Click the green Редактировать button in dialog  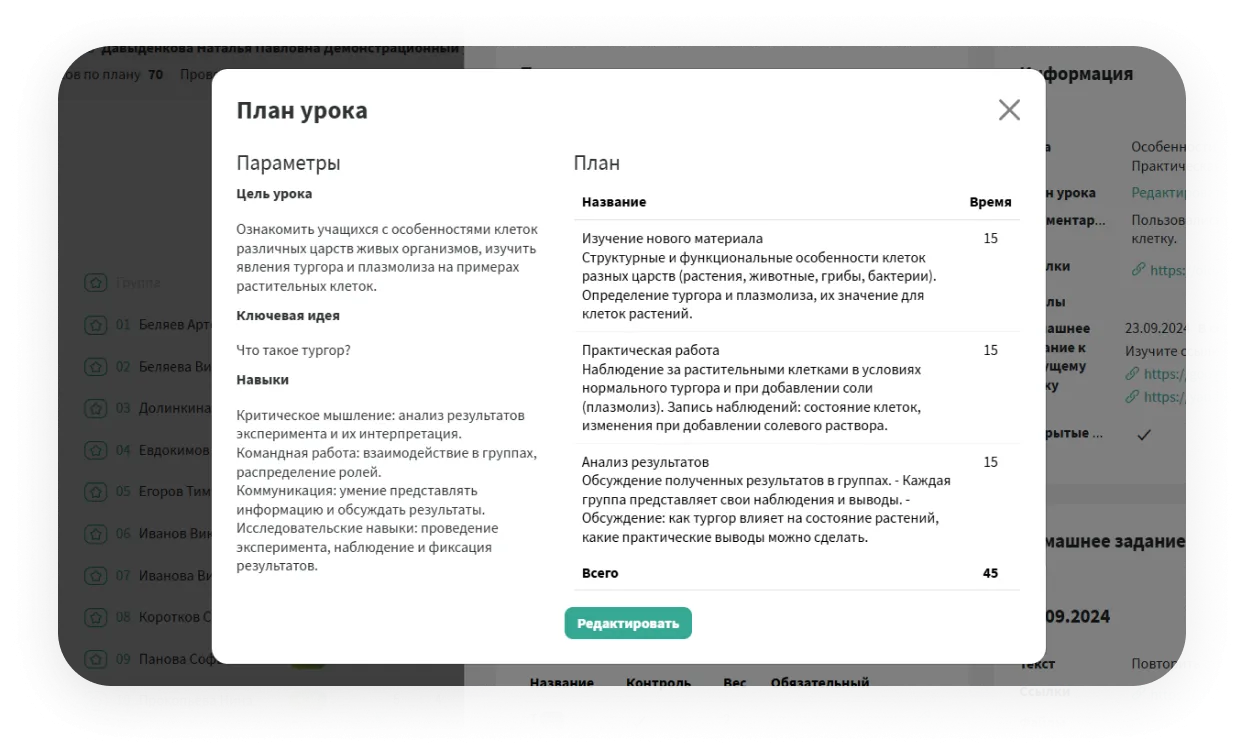[x=627, y=623]
